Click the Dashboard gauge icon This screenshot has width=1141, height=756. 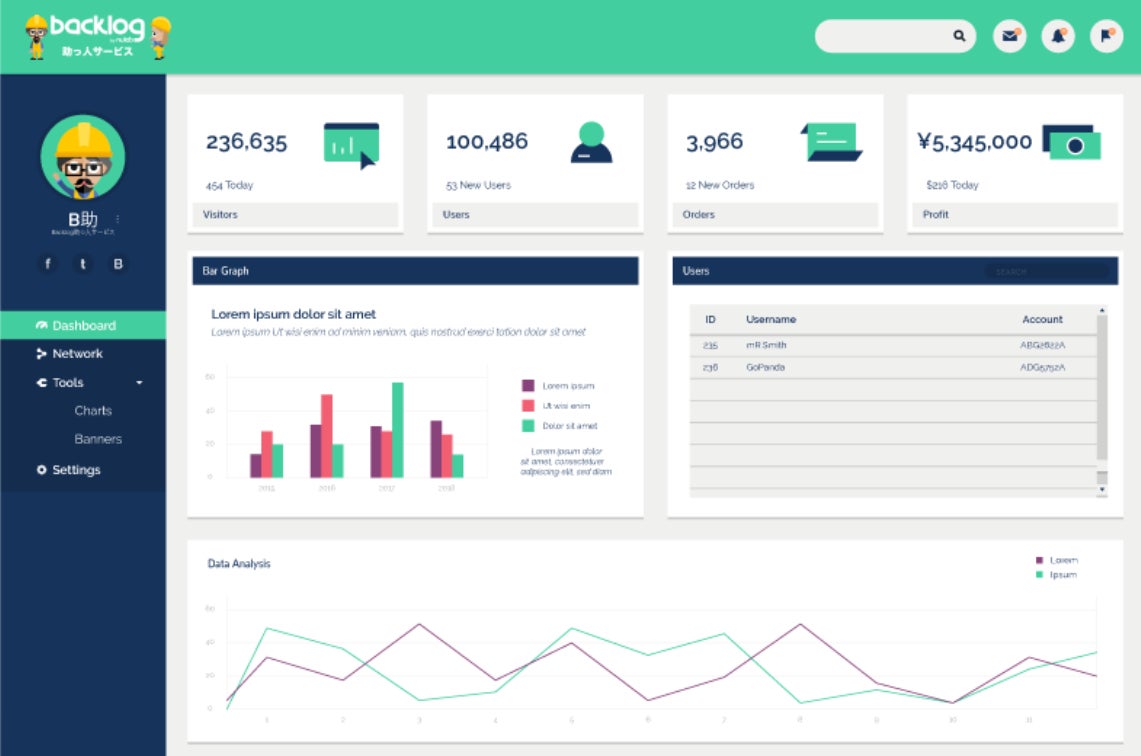[x=41, y=325]
